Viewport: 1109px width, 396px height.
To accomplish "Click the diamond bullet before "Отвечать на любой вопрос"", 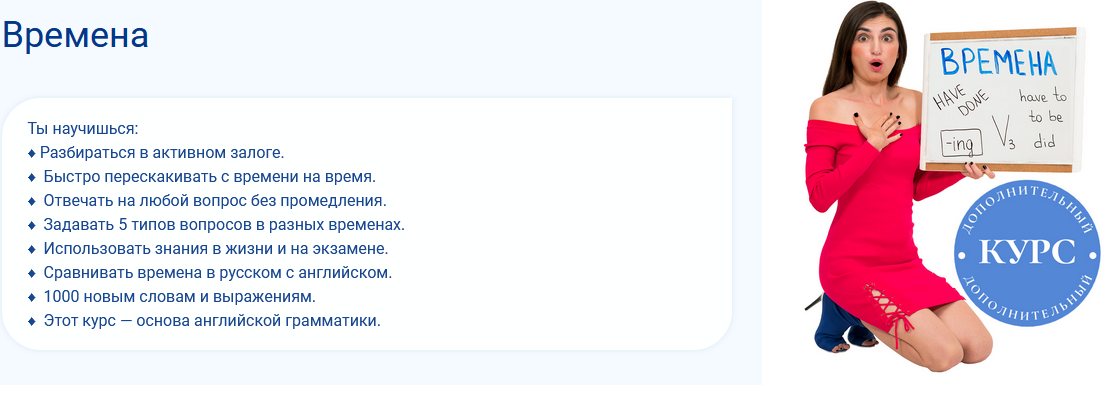I will (31, 201).
